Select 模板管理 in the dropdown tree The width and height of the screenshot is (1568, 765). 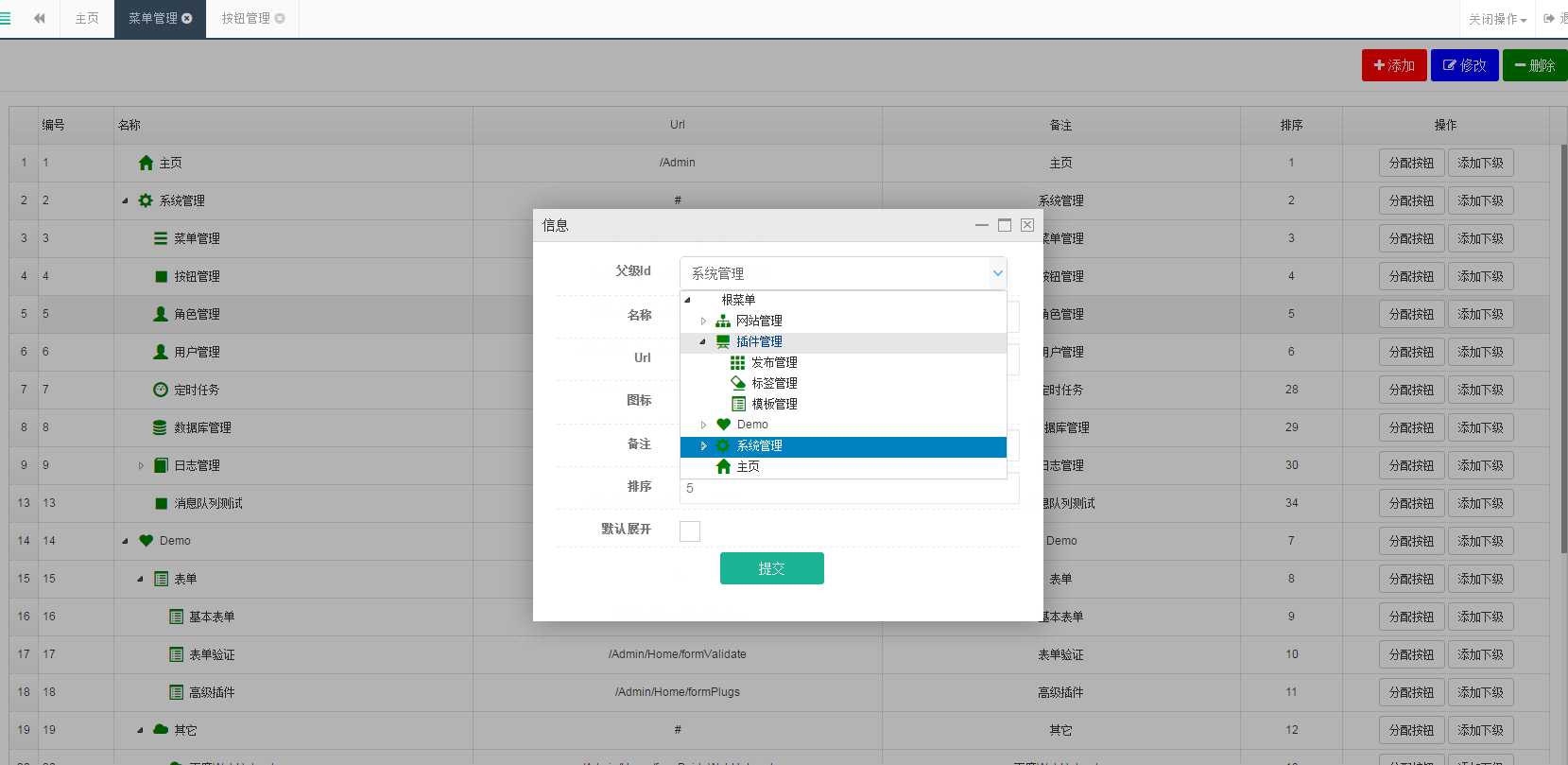click(774, 404)
